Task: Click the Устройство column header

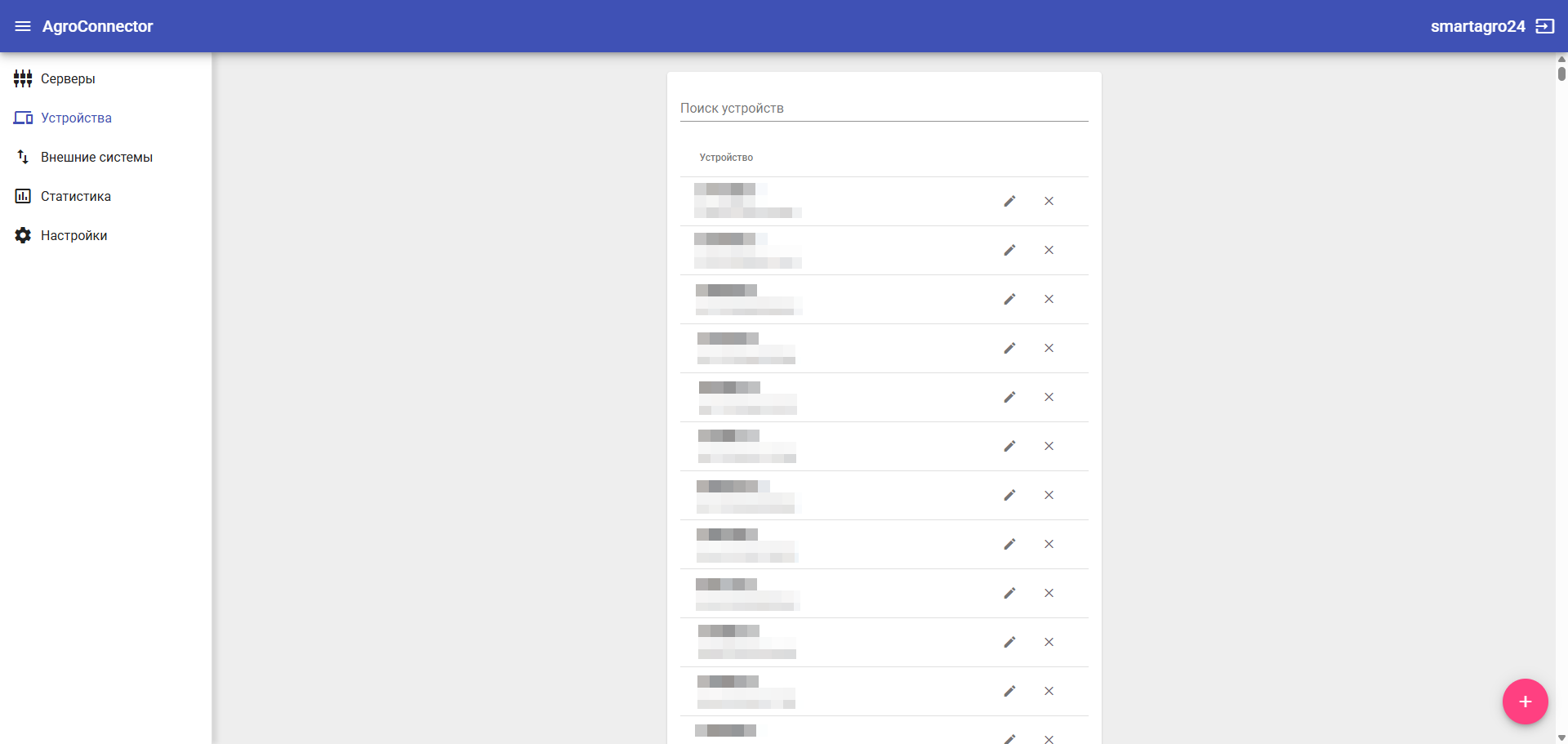Action: pyautogui.click(x=726, y=158)
